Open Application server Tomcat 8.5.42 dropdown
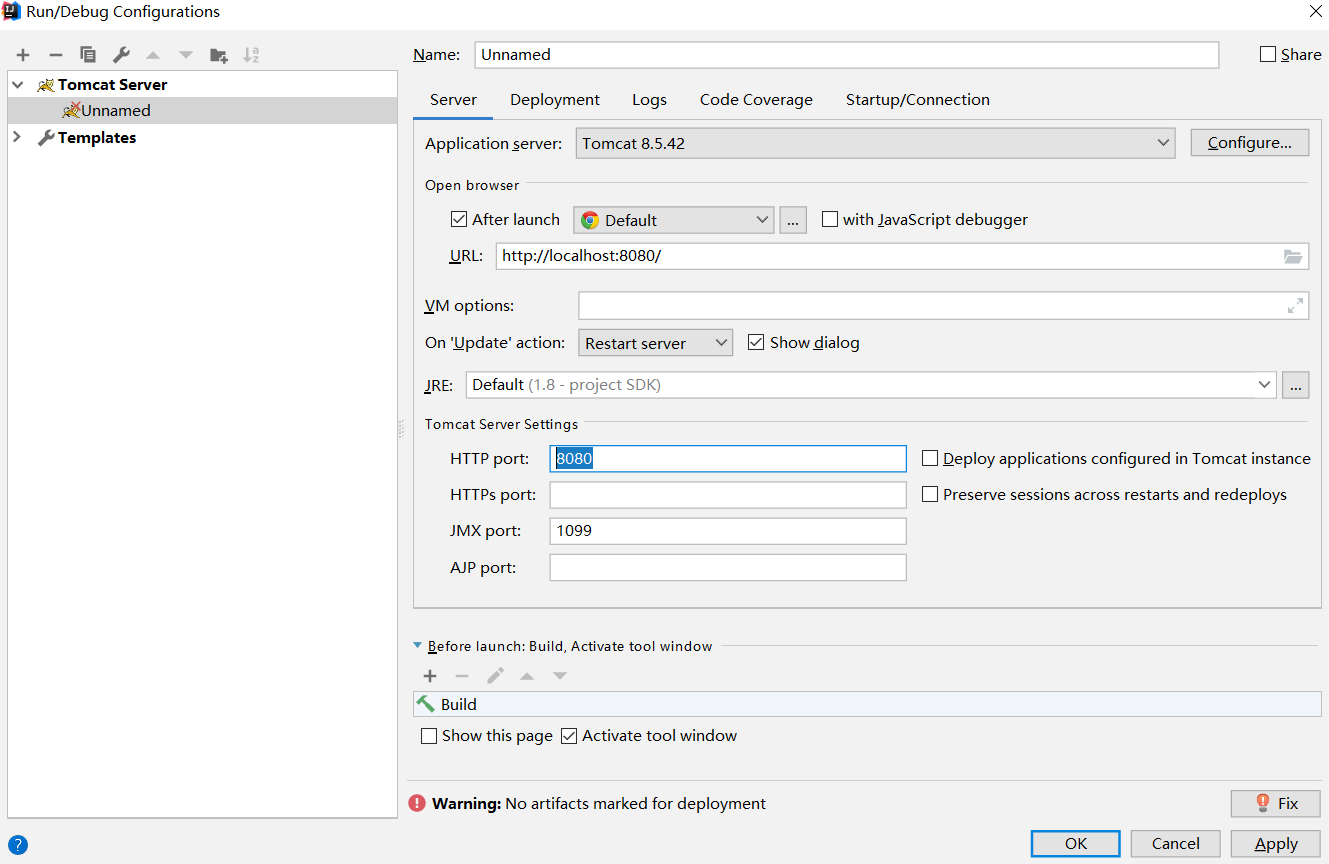The image size is (1329, 864). click(x=875, y=143)
